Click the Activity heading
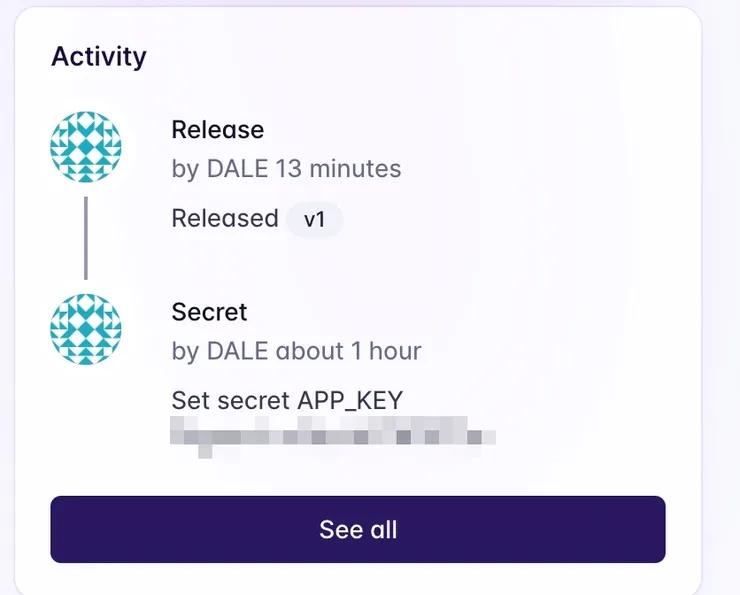Viewport: 740px width, 595px height. 99,56
